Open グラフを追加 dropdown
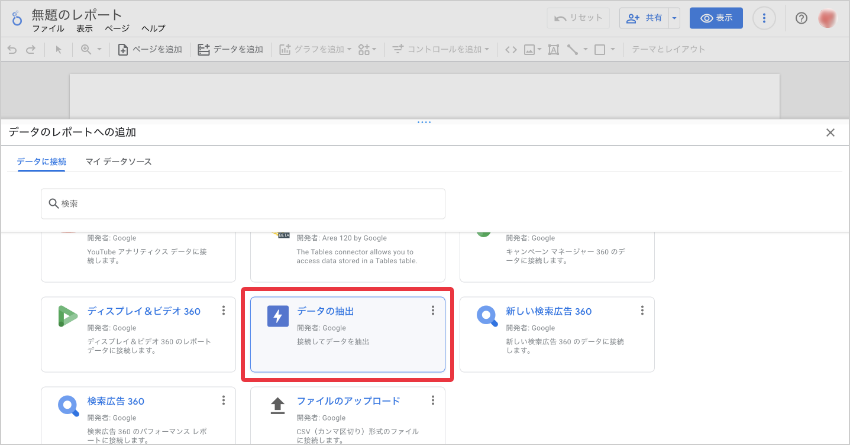 (x=315, y=49)
